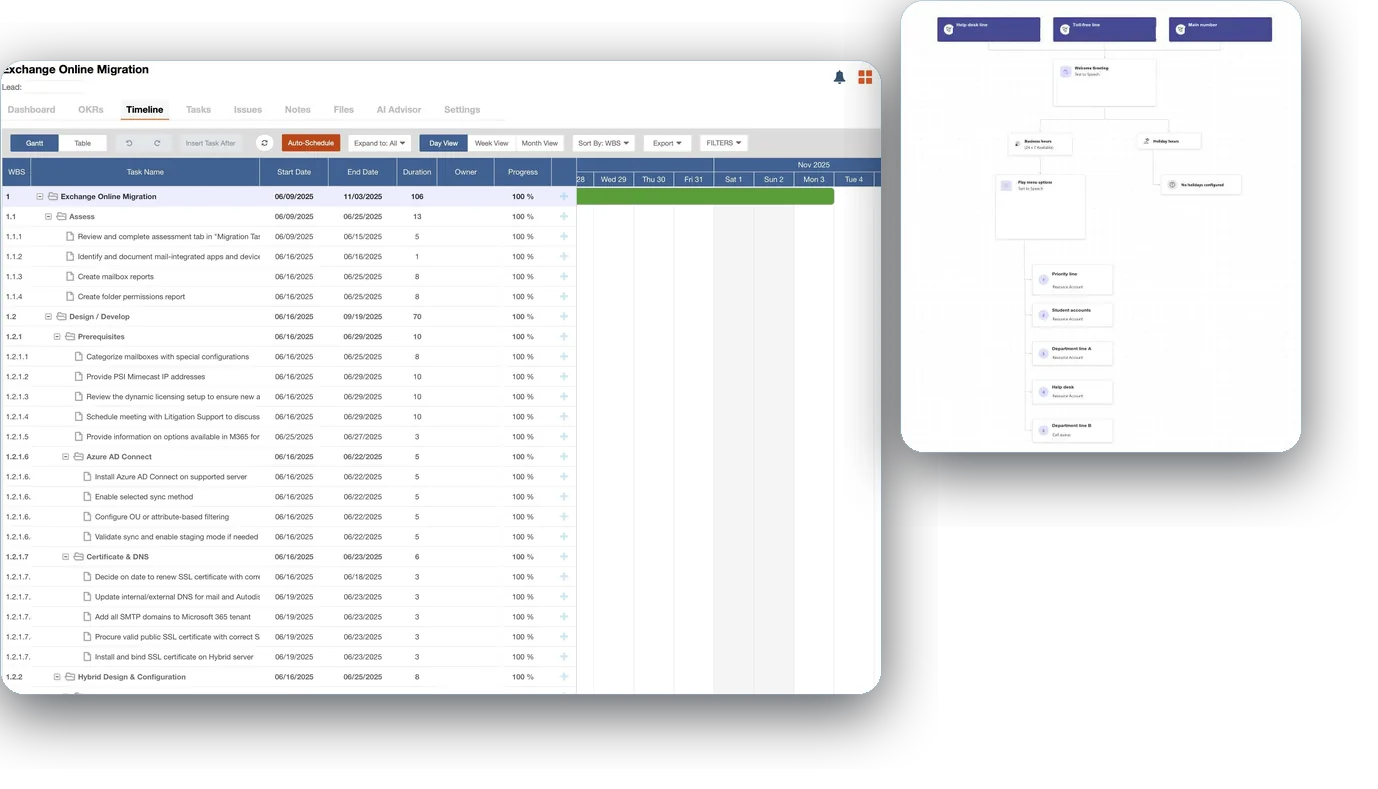Click the undo arrow in toolbar
1378x789 pixels.
point(129,143)
